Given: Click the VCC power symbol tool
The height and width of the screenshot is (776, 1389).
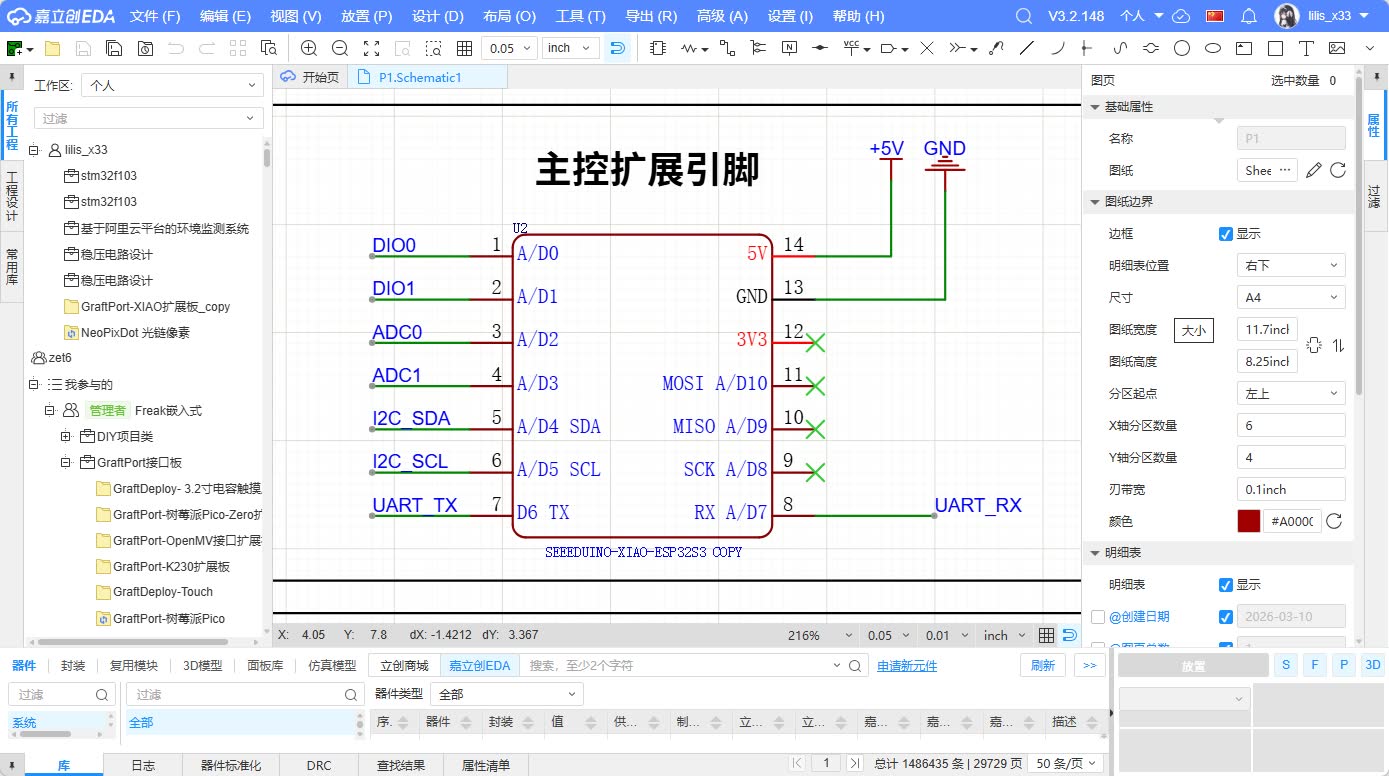Looking at the screenshot, I should click(x=852, y=48).
